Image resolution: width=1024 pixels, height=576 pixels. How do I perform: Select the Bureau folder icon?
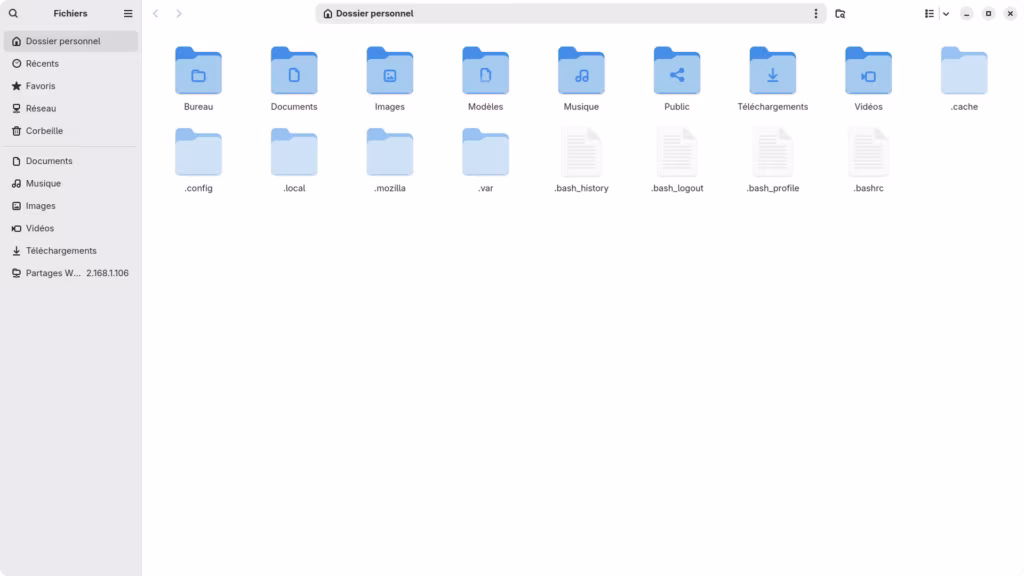click(199, 71)
